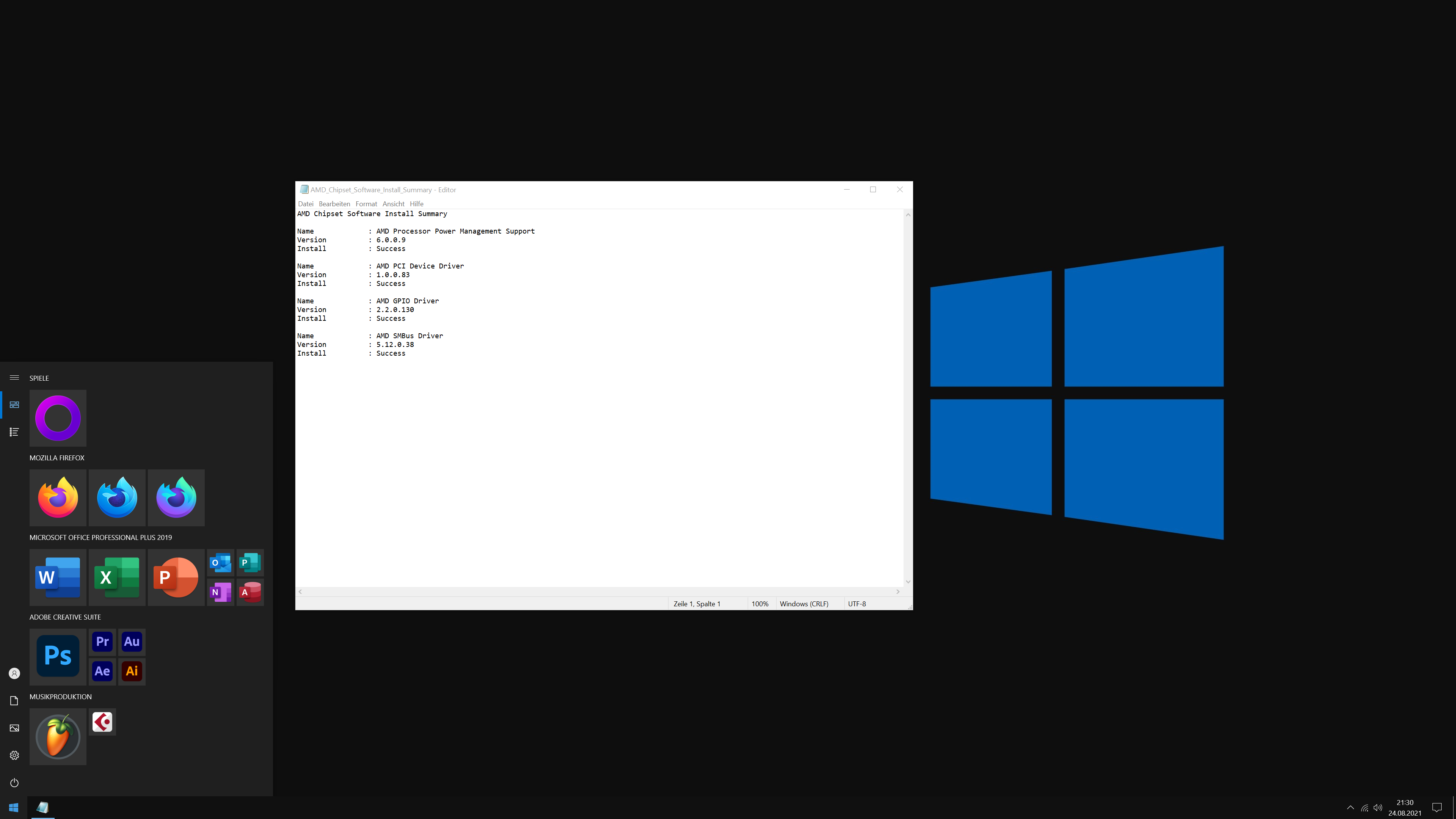This screenshot has width=1456, height=819.
Task: Open the Format menu in Editor
Action: click(366, 204)
